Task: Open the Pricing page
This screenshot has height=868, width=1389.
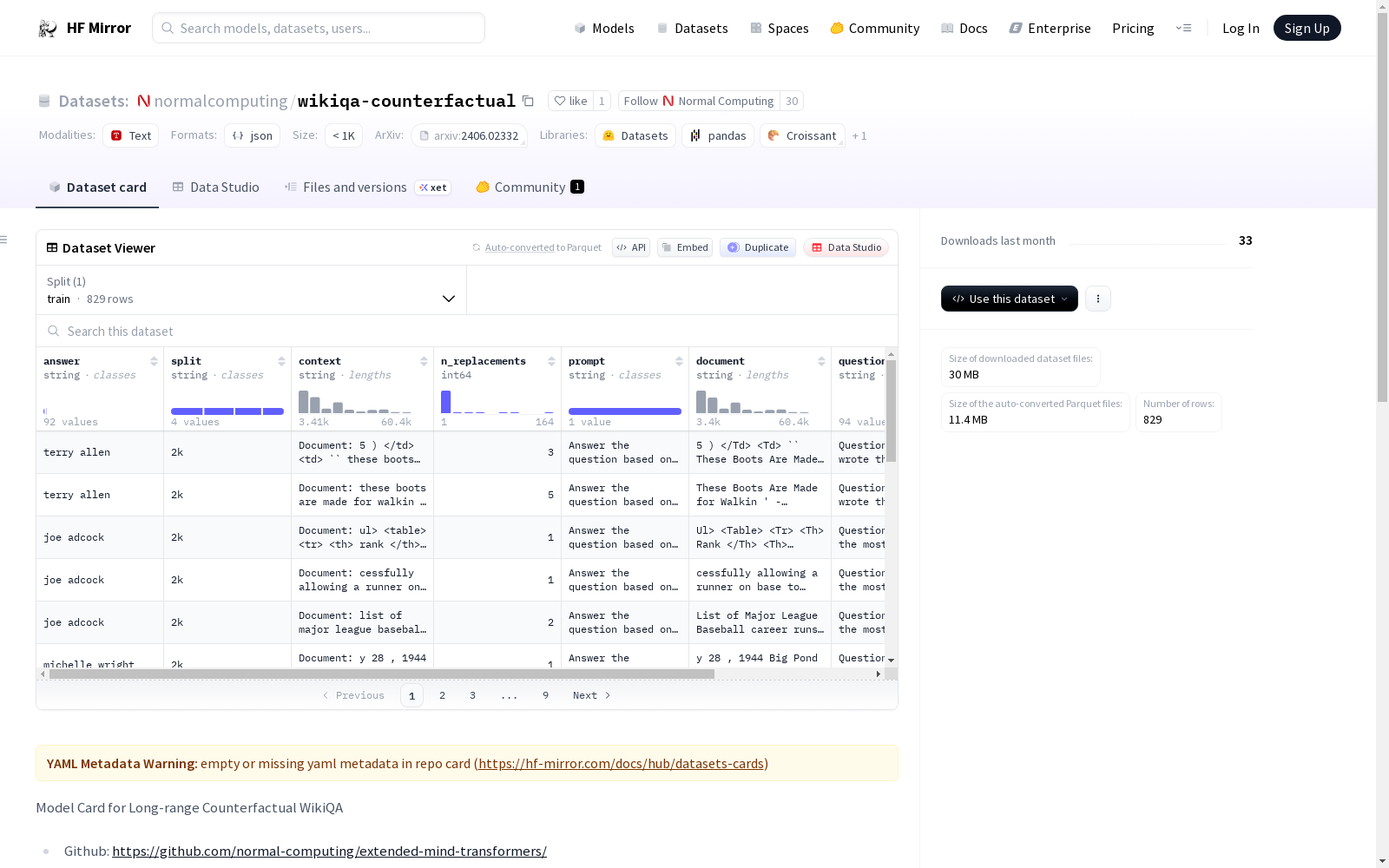Action: click(1133, 28)
